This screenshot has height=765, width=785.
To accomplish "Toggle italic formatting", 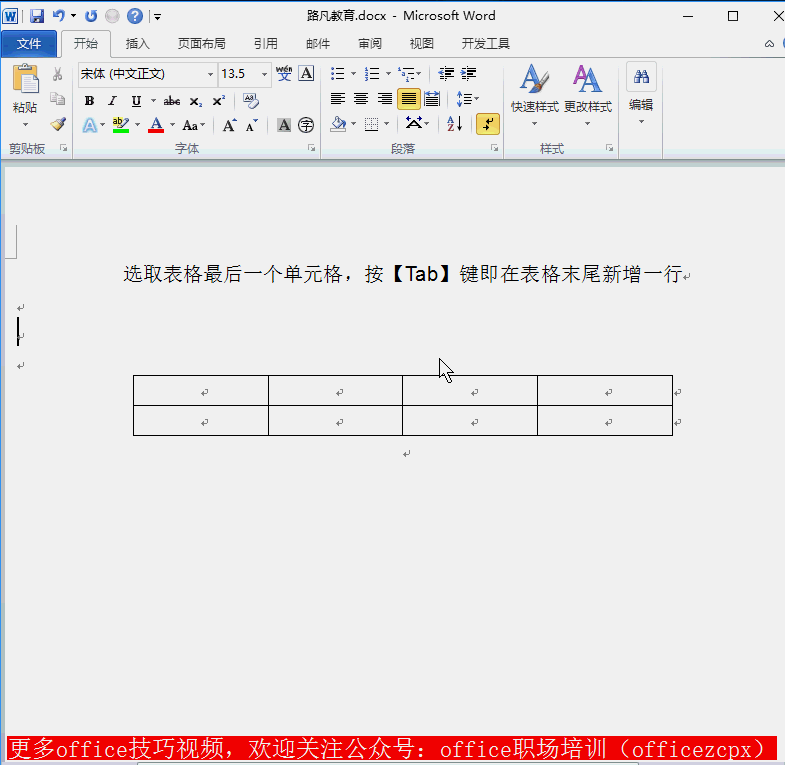I will tap(113, 101).
